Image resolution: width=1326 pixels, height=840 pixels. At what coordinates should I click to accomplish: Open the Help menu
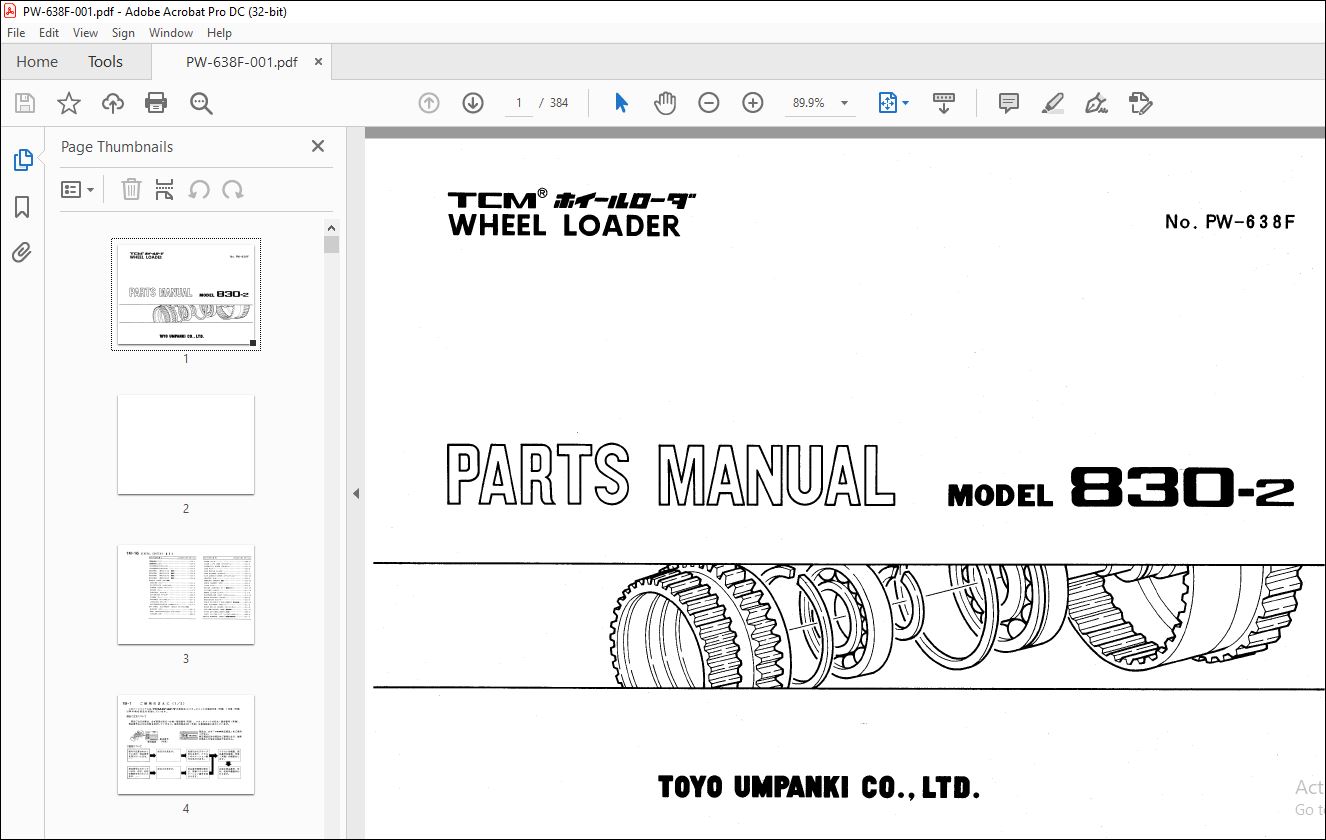(x=219, y=33)
